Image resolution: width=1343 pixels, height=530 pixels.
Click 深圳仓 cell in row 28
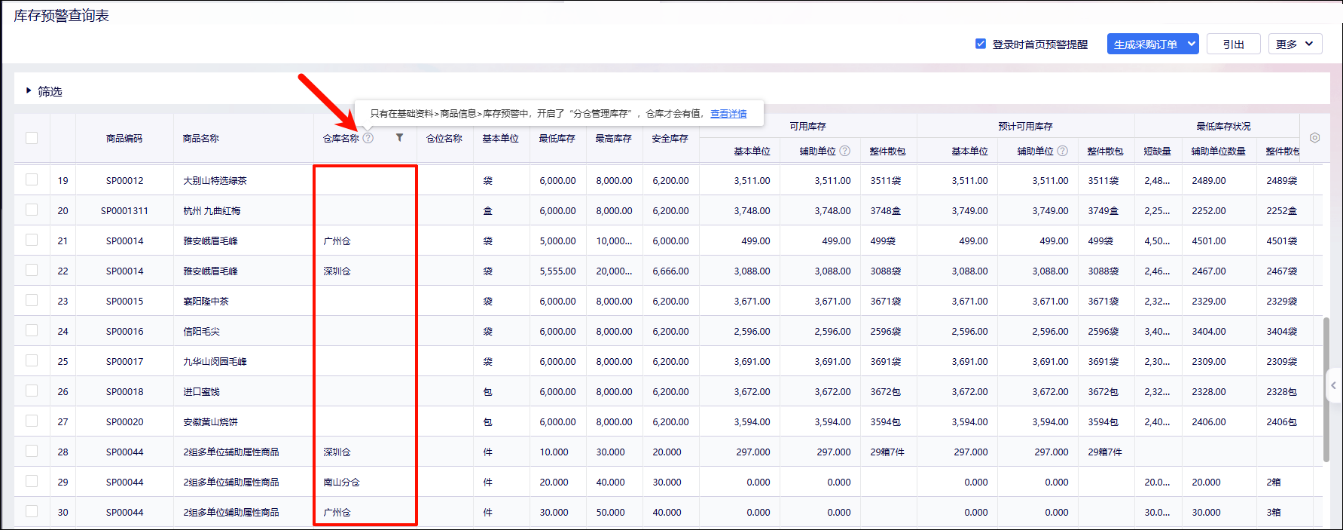tap(337, 452)
